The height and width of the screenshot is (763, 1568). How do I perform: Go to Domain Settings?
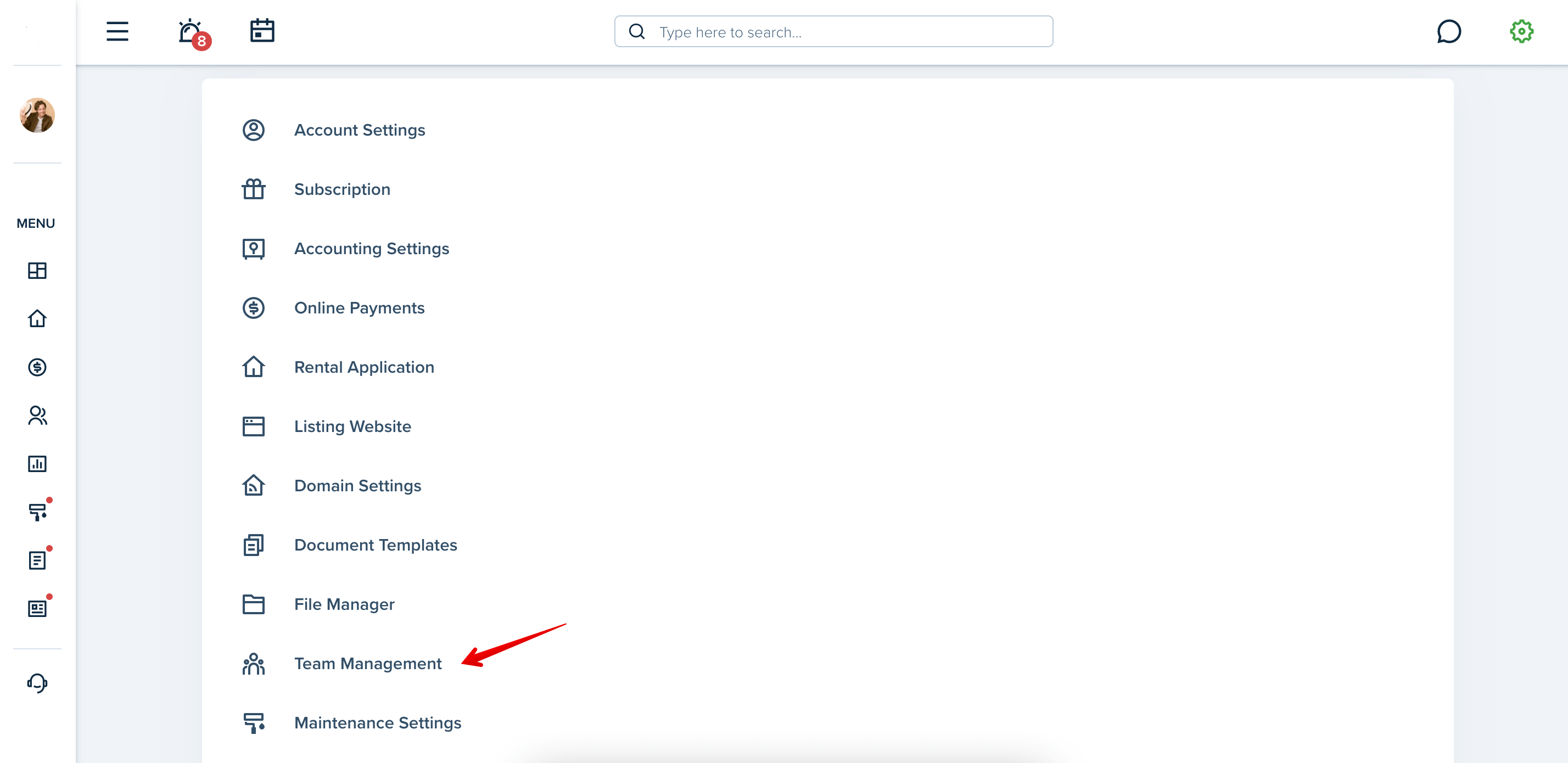tap(358, 486)
